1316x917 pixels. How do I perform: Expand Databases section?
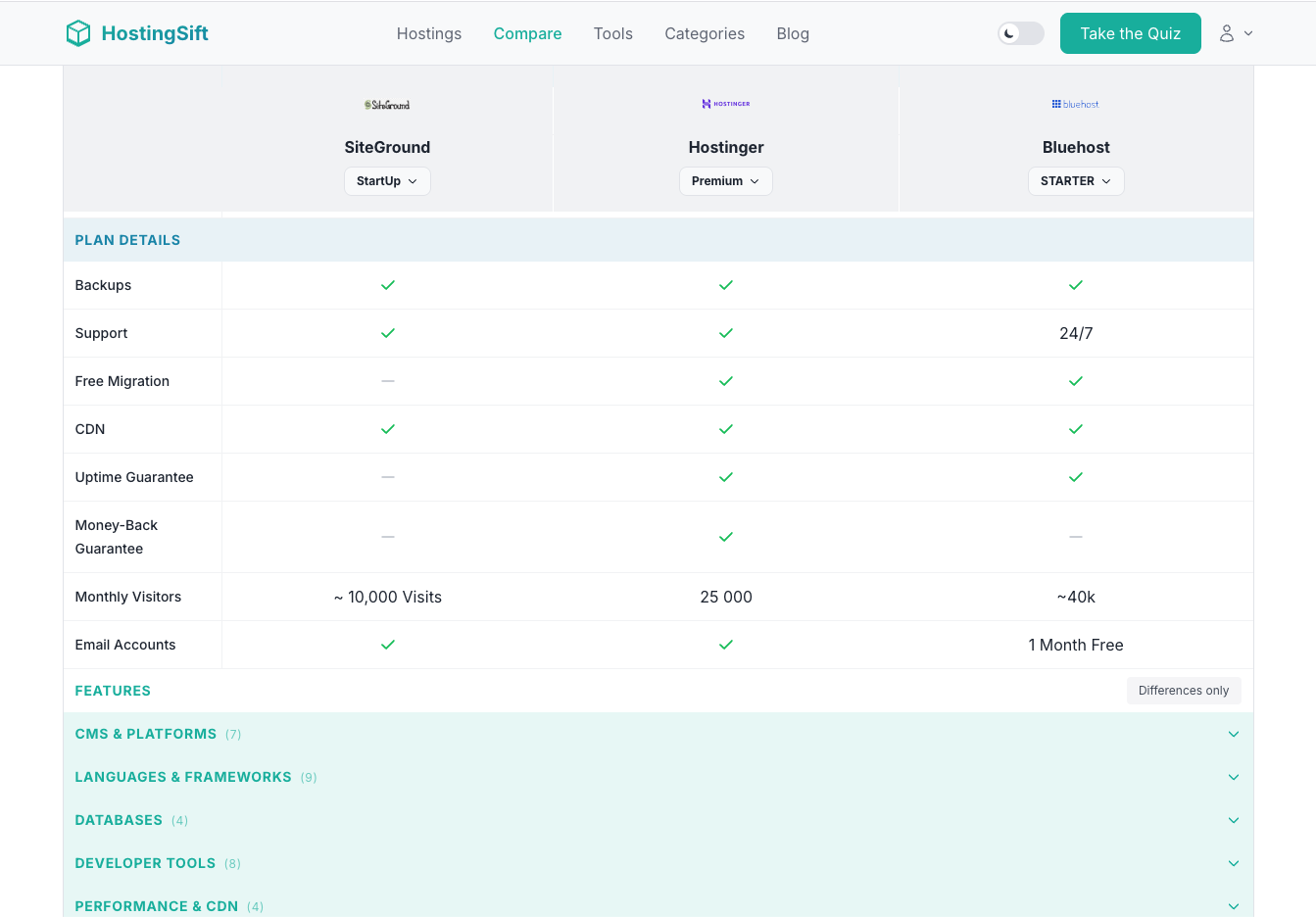click(x=658, y=820)
